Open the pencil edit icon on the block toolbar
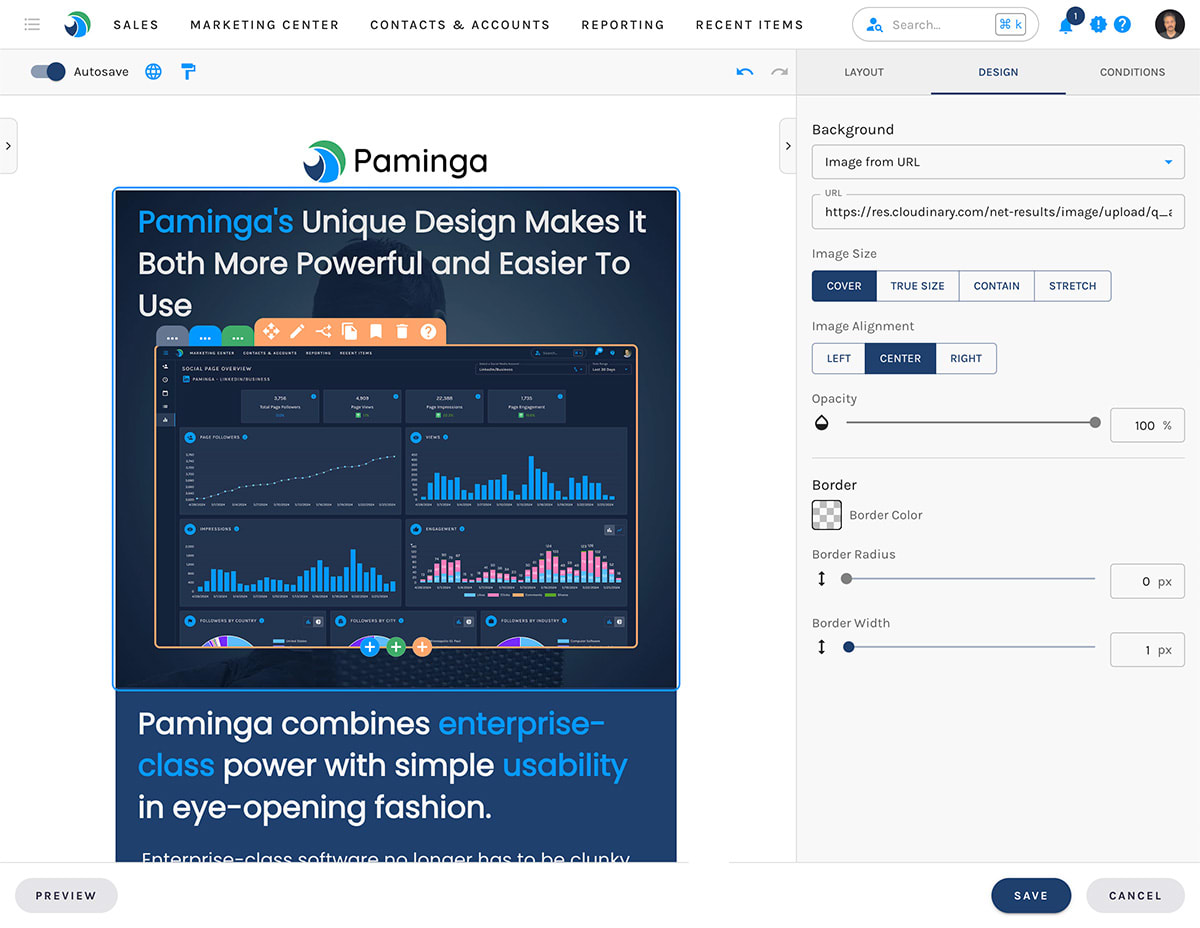 [297, 331]
